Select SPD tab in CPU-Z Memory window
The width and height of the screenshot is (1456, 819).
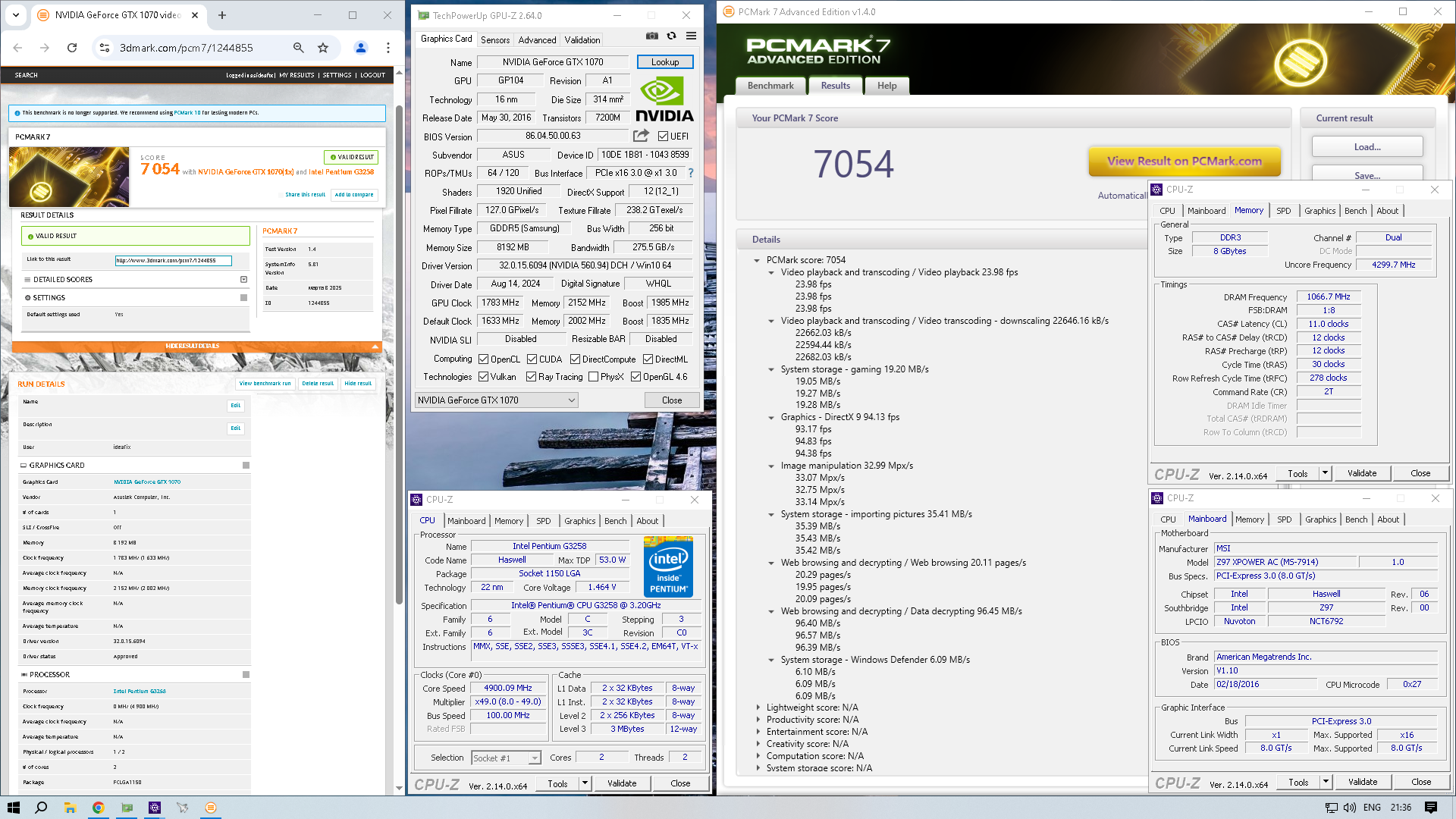tap(1283, 211)
